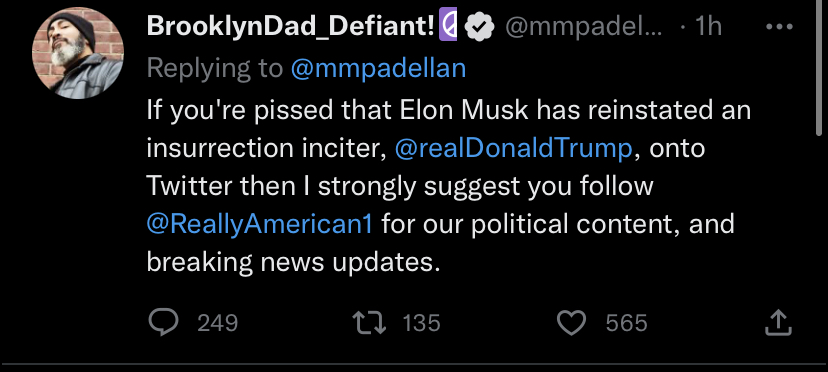Click the words 'Elon Musk' in tweet
Viewport: 828px width, 372px height.
[464, 110]
